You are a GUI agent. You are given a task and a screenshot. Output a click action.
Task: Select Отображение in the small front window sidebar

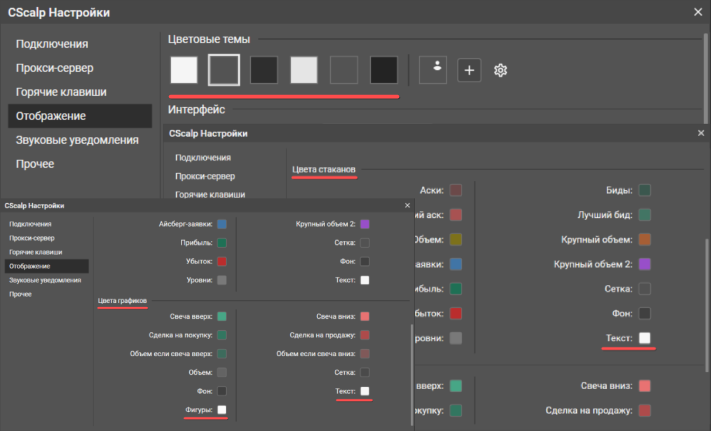pyautogui.click(x=47, y=266)
